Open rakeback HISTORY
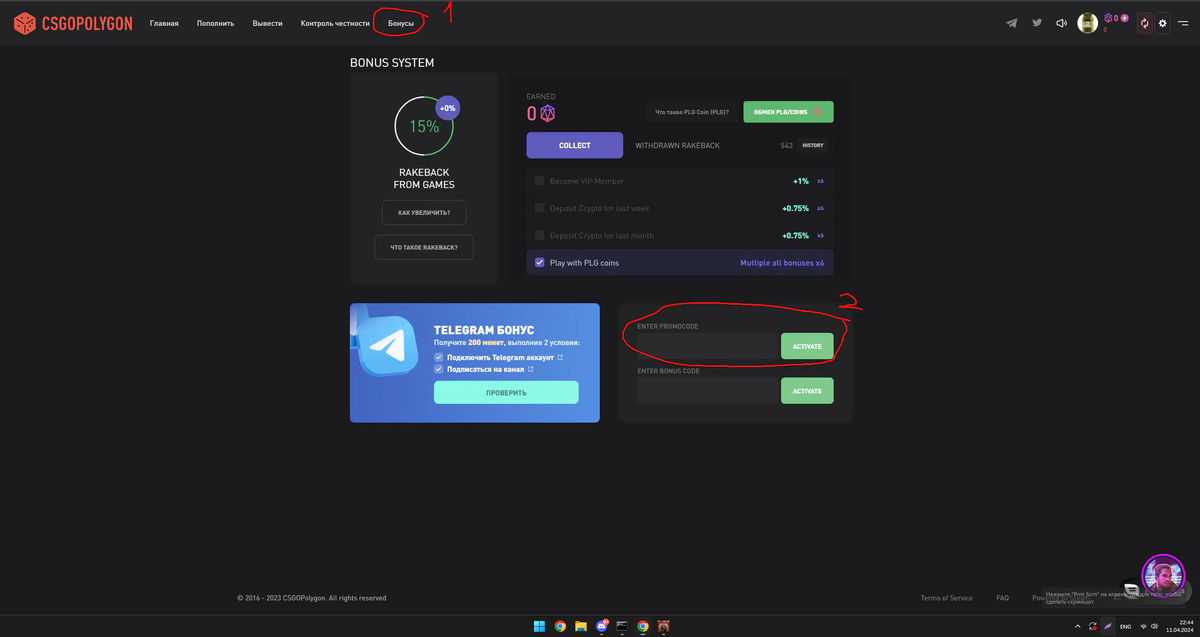 pos(813,145)
